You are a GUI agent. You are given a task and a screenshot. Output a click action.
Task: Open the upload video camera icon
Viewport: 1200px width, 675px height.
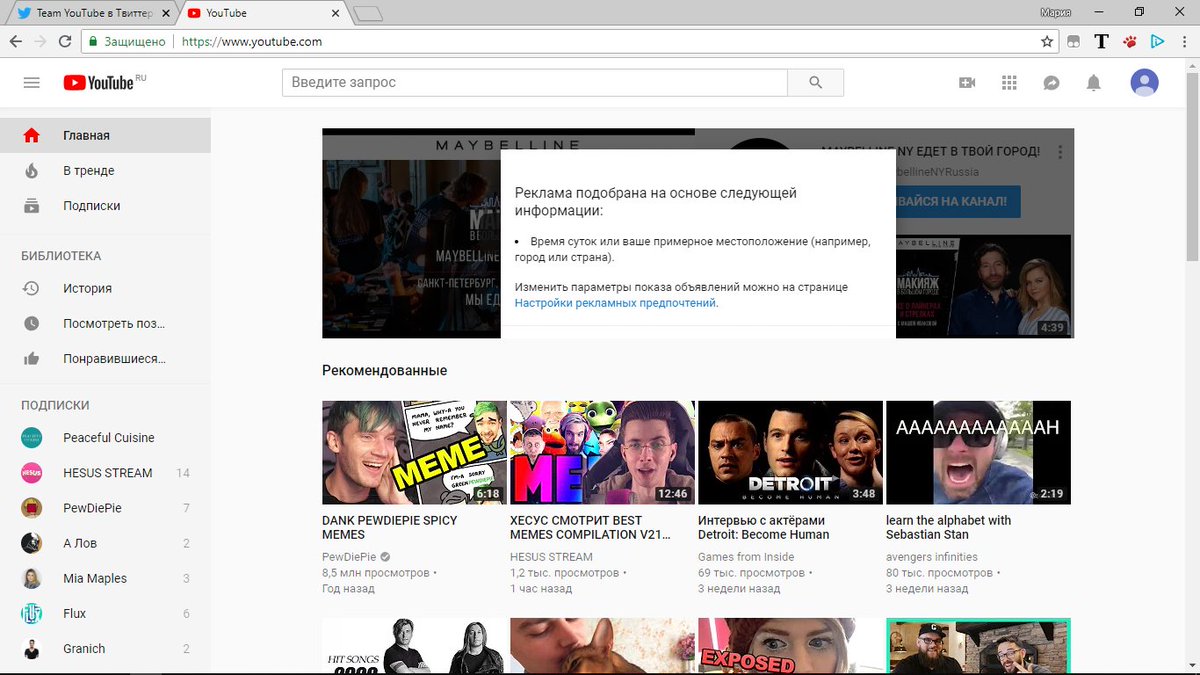pos(967,83)
